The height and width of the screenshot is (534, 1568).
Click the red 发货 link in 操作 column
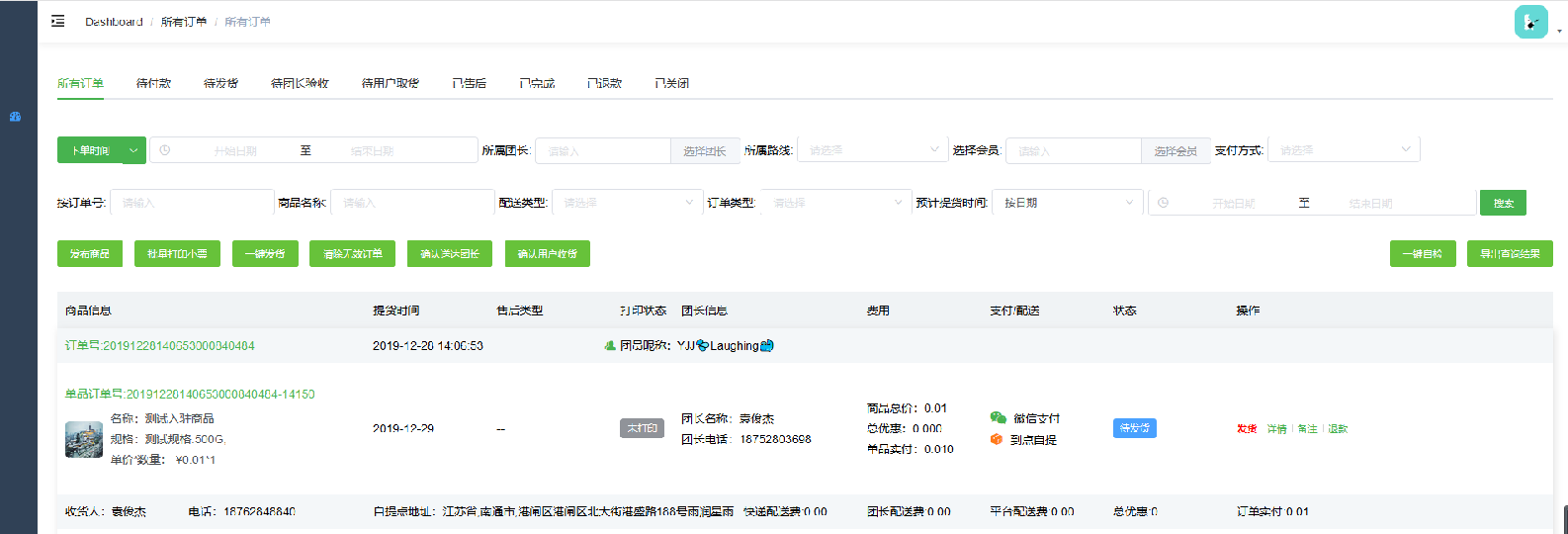(x=1246, y=429)
